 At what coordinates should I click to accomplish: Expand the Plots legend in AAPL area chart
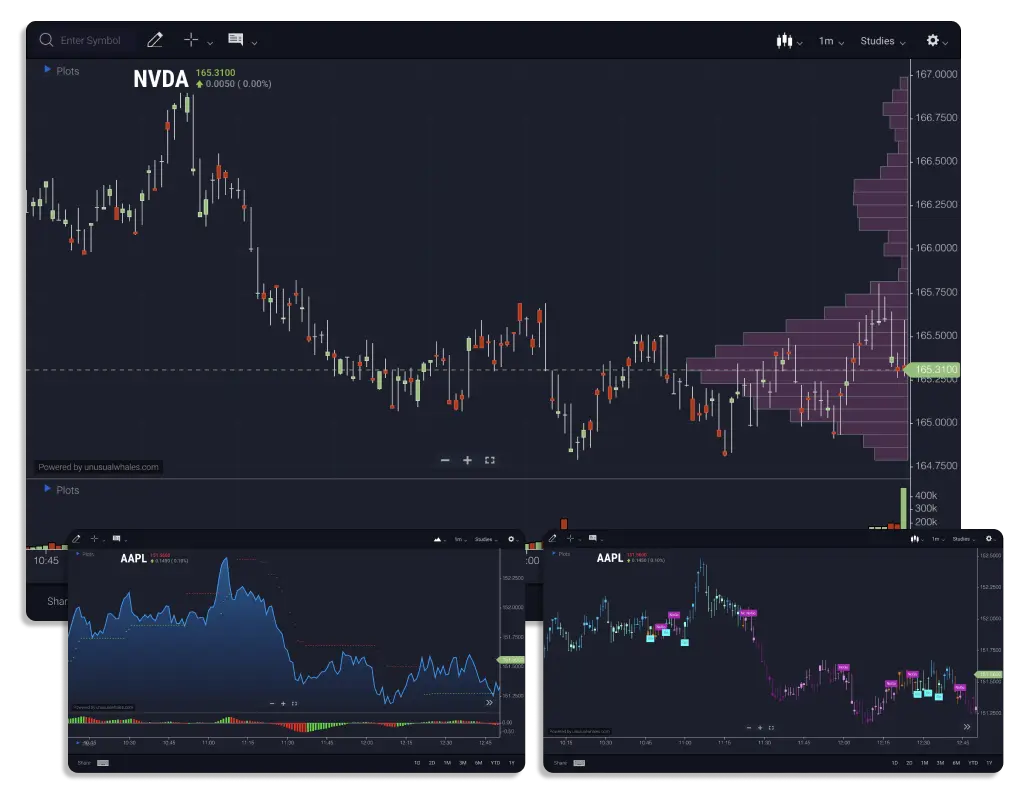85,554
